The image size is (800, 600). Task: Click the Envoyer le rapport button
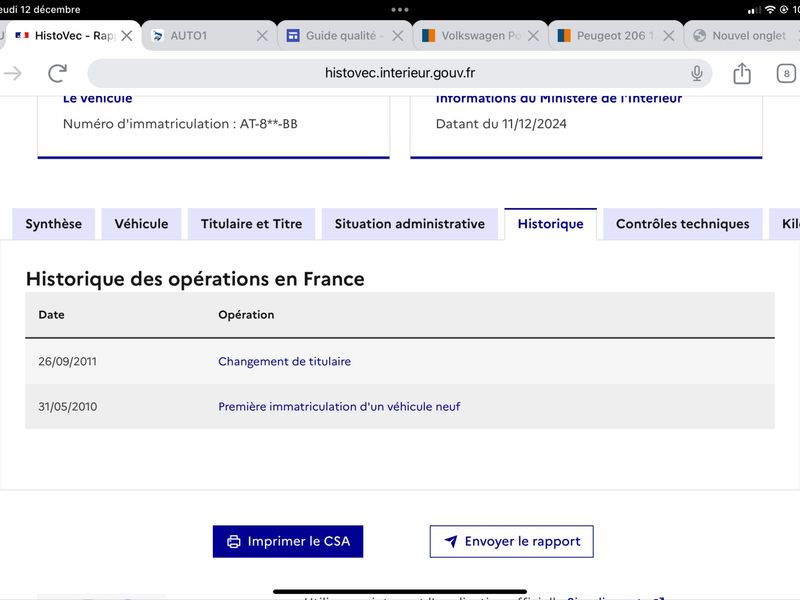(511, 541)
